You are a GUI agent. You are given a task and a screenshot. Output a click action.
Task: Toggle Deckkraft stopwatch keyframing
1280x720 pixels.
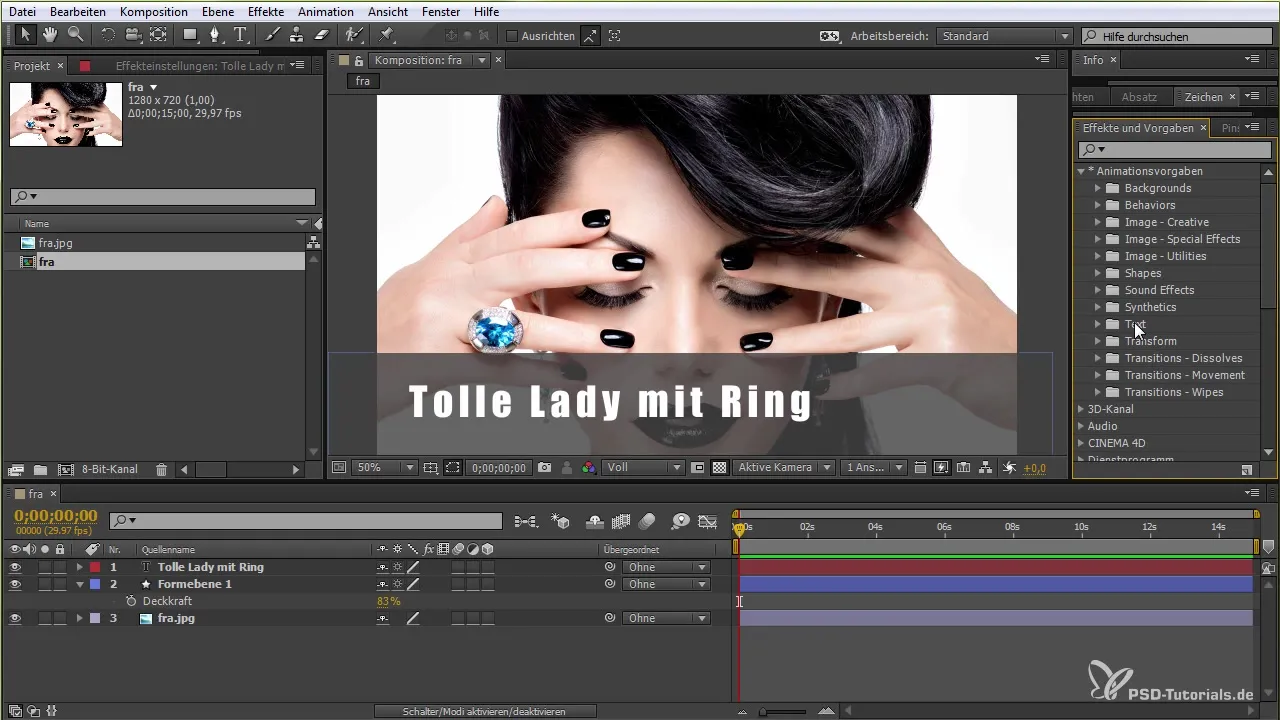[x=130, y=601]
